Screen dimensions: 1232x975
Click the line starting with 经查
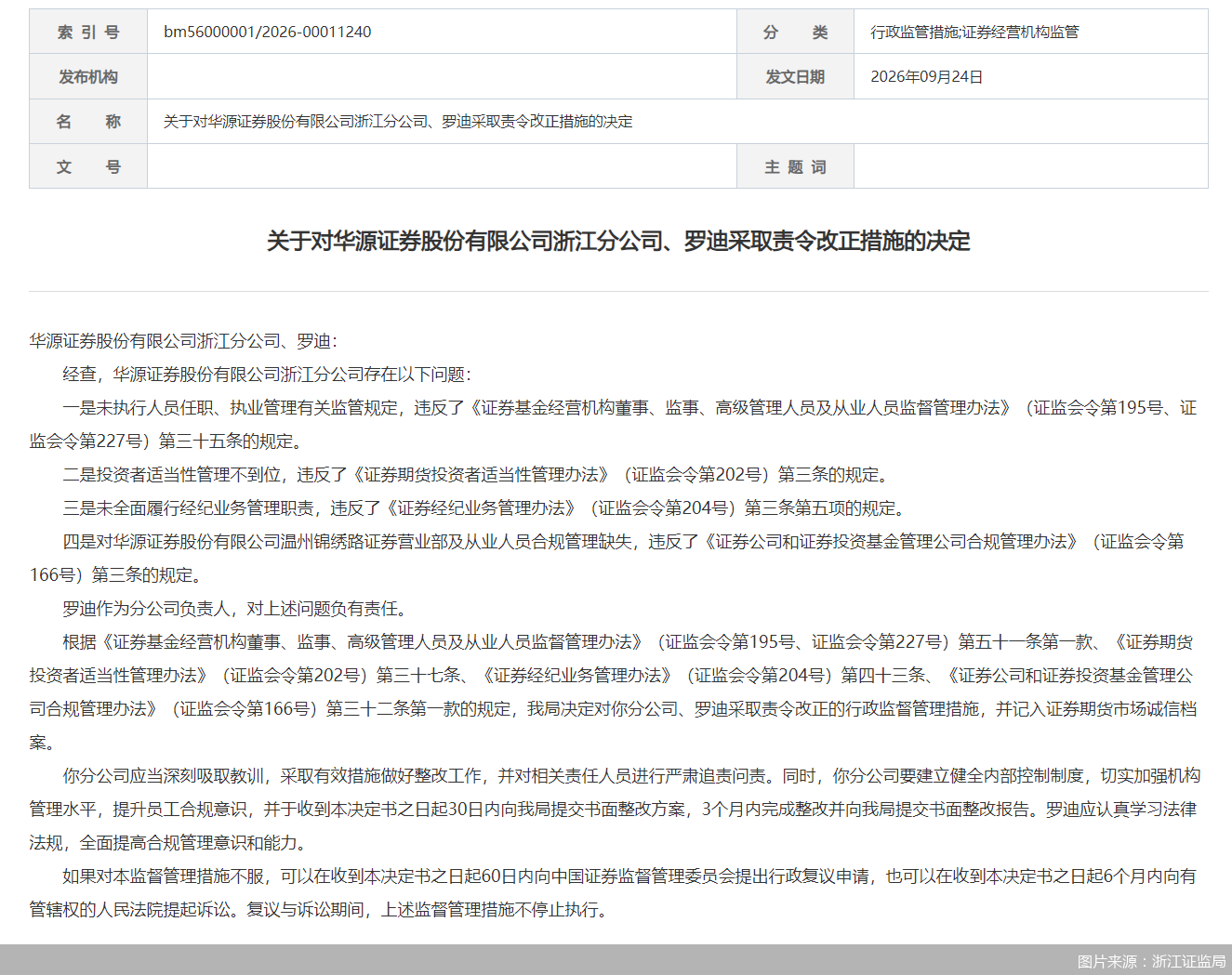click(267, 375)
